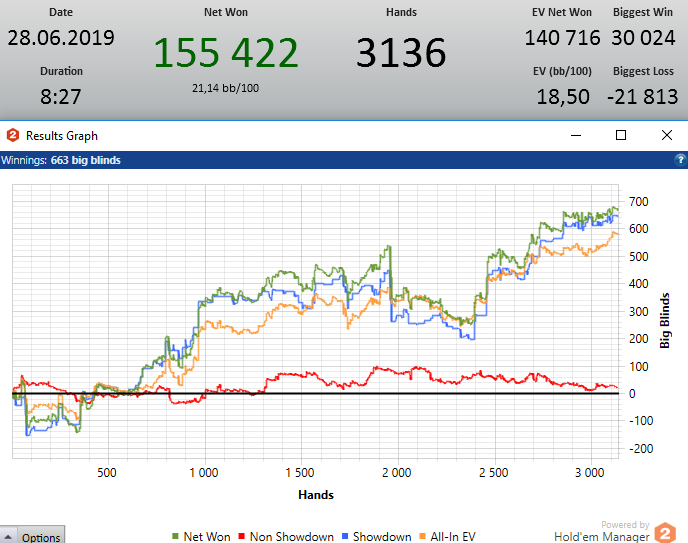The height and width of the screenshot is (543, 688).
Task: Click the EV Net Won value 140 716
Action: coord(562,38)
